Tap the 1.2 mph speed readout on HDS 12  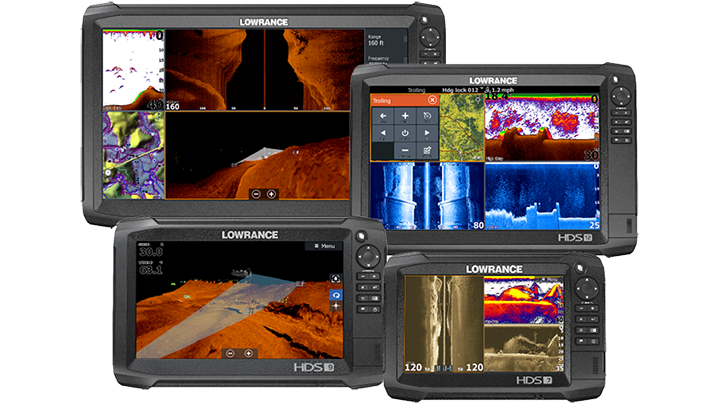(502, 90)
